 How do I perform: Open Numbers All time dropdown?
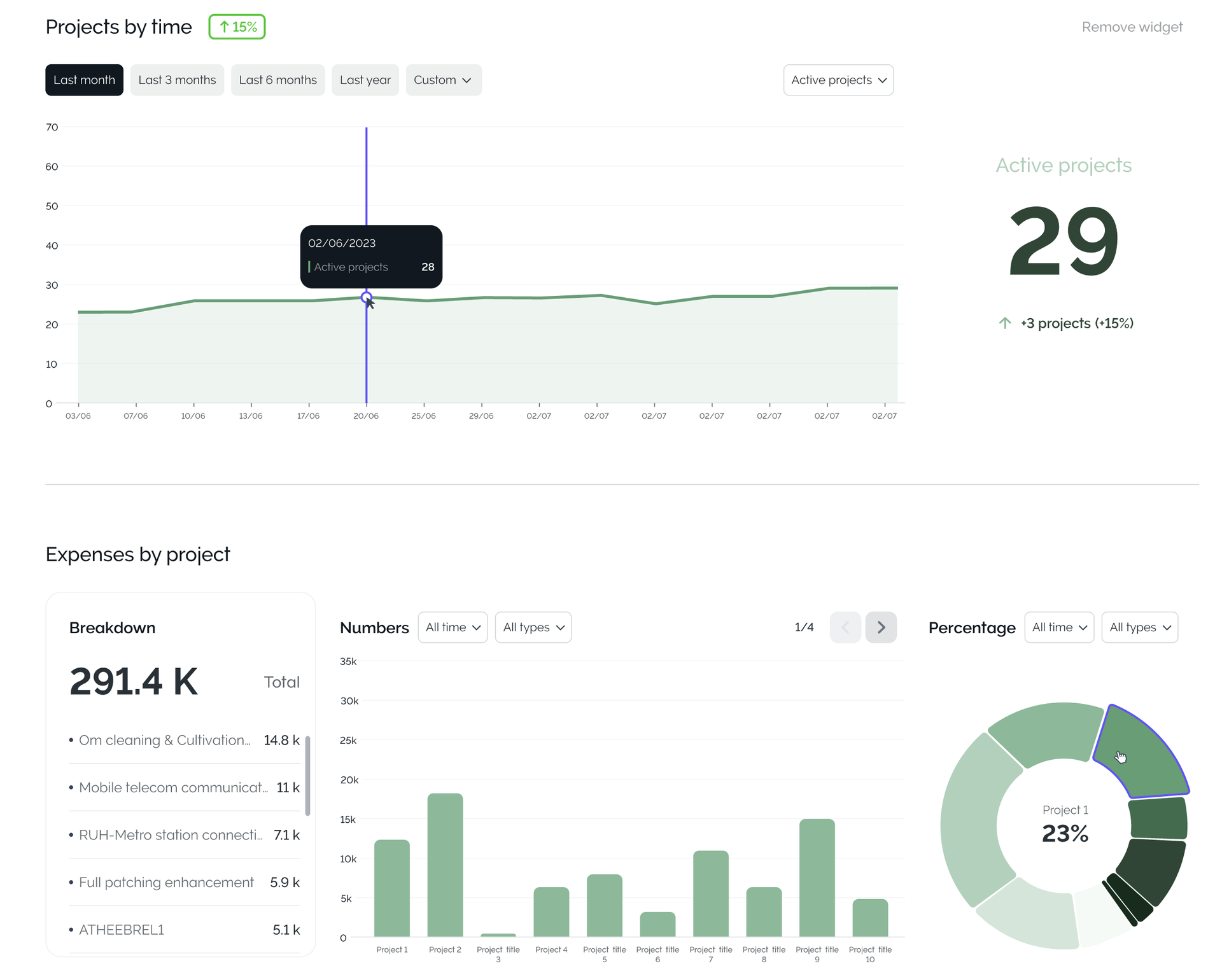[453, 627]
